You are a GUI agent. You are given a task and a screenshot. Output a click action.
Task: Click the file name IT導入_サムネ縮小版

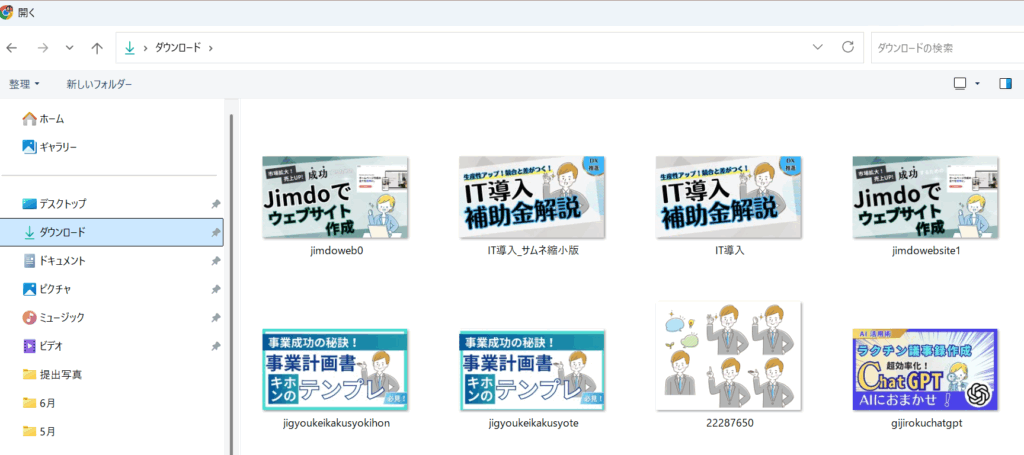coord(533,251)
